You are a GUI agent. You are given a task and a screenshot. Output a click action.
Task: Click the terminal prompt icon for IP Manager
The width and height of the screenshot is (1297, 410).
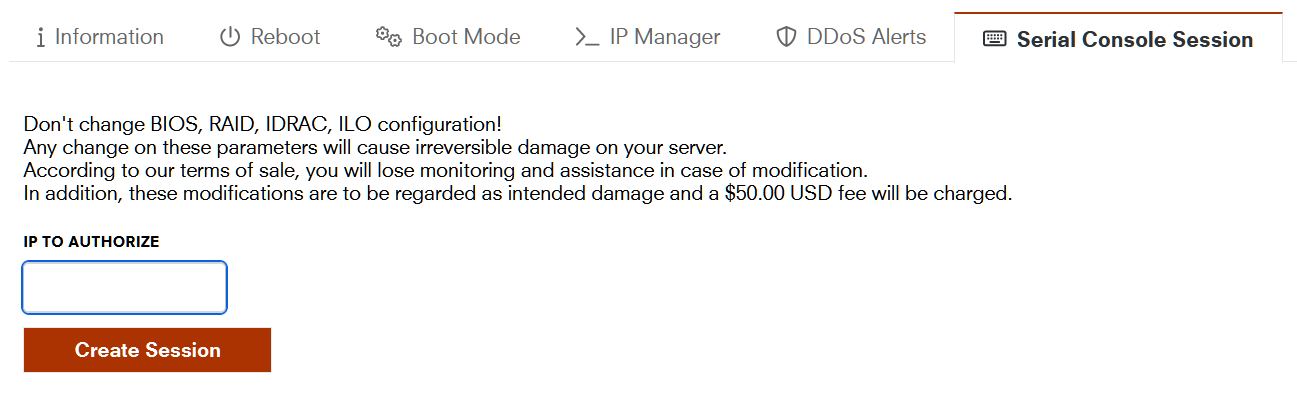click(x=586, y=38)
